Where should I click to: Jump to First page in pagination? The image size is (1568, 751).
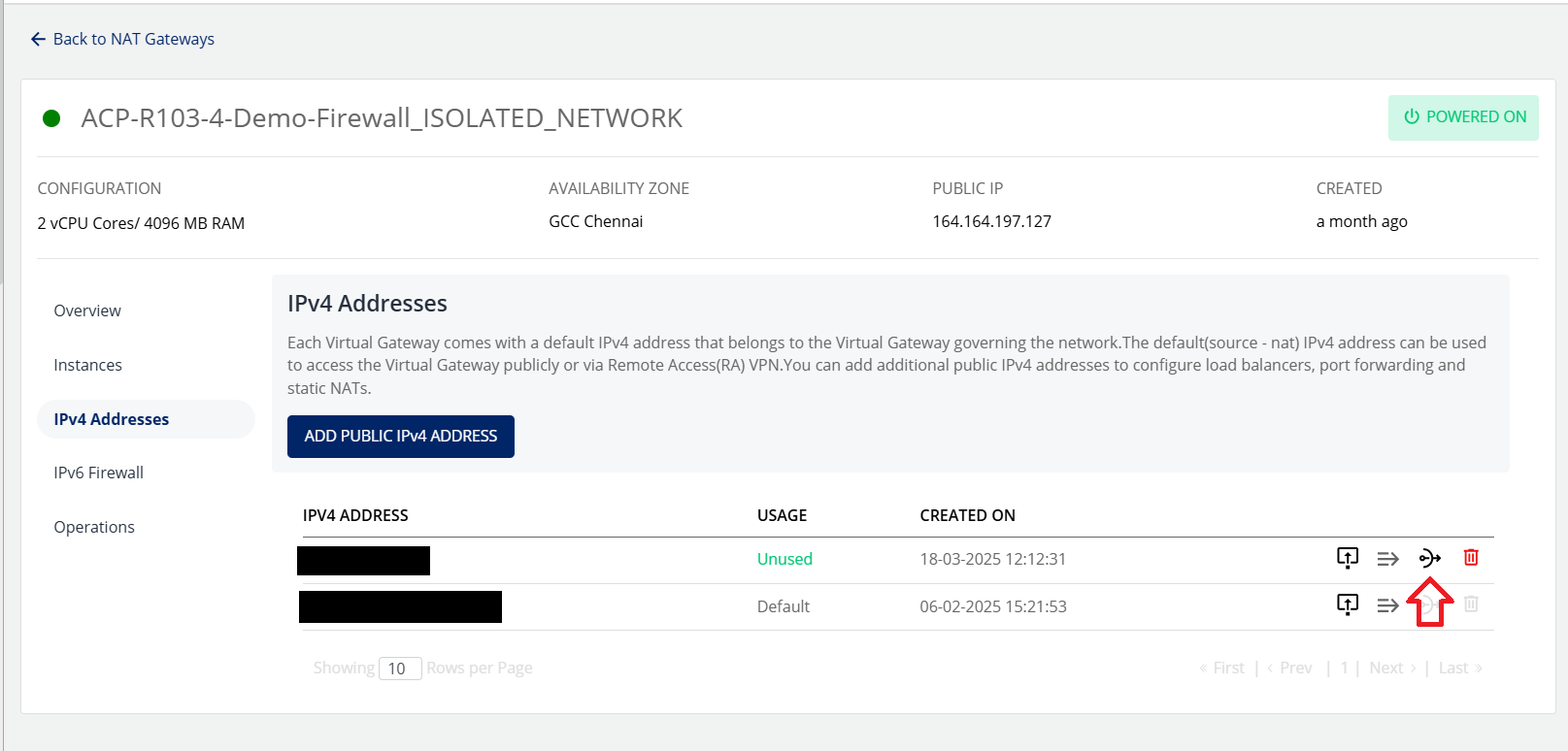(x=1221, y=668)
